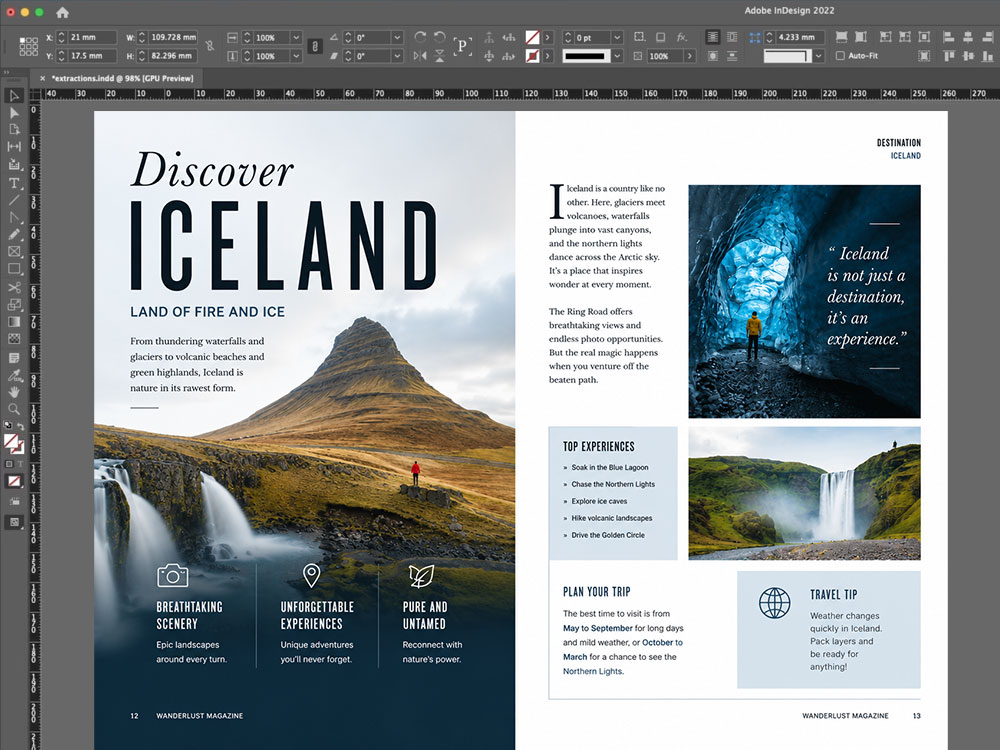This screenshot has height=750, width=1000.
Task: Click the Home icon in title bar
Action: [x=62, y=12]
